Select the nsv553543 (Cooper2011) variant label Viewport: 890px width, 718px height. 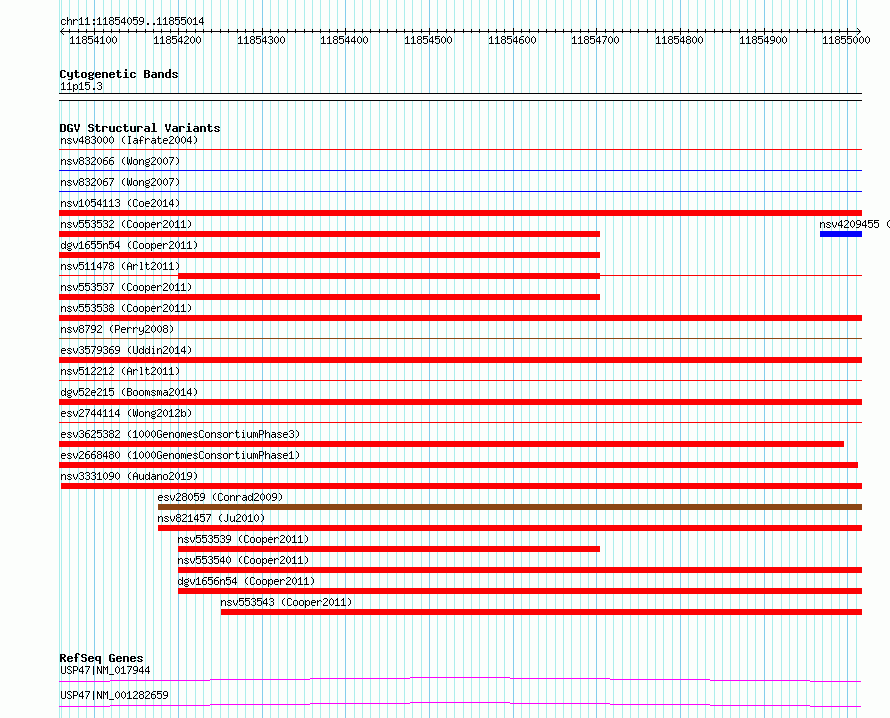(x=286, y=602)
